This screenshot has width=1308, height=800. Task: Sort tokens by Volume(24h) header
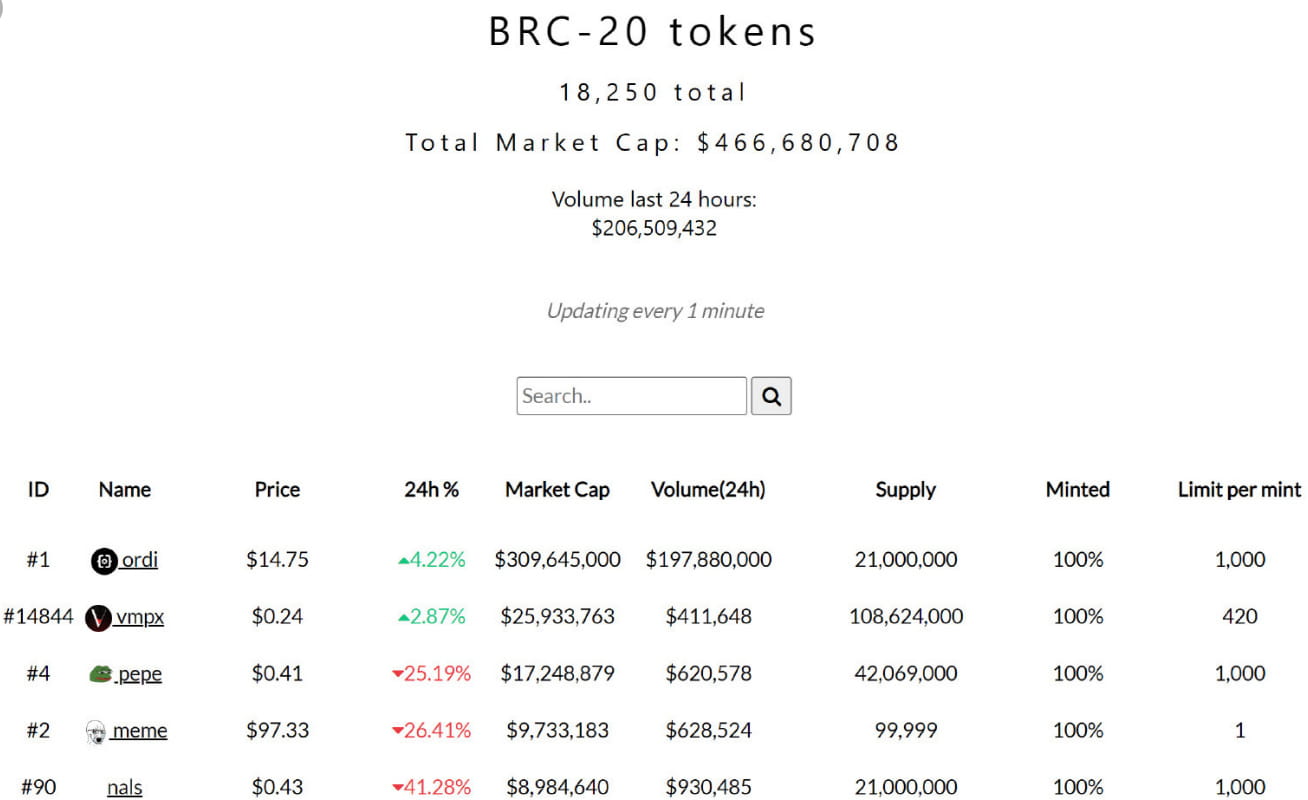coord(708,489)
